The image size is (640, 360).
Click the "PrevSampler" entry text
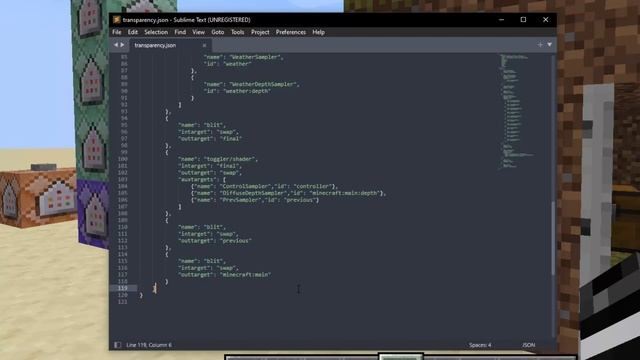[x=242, y=200]
